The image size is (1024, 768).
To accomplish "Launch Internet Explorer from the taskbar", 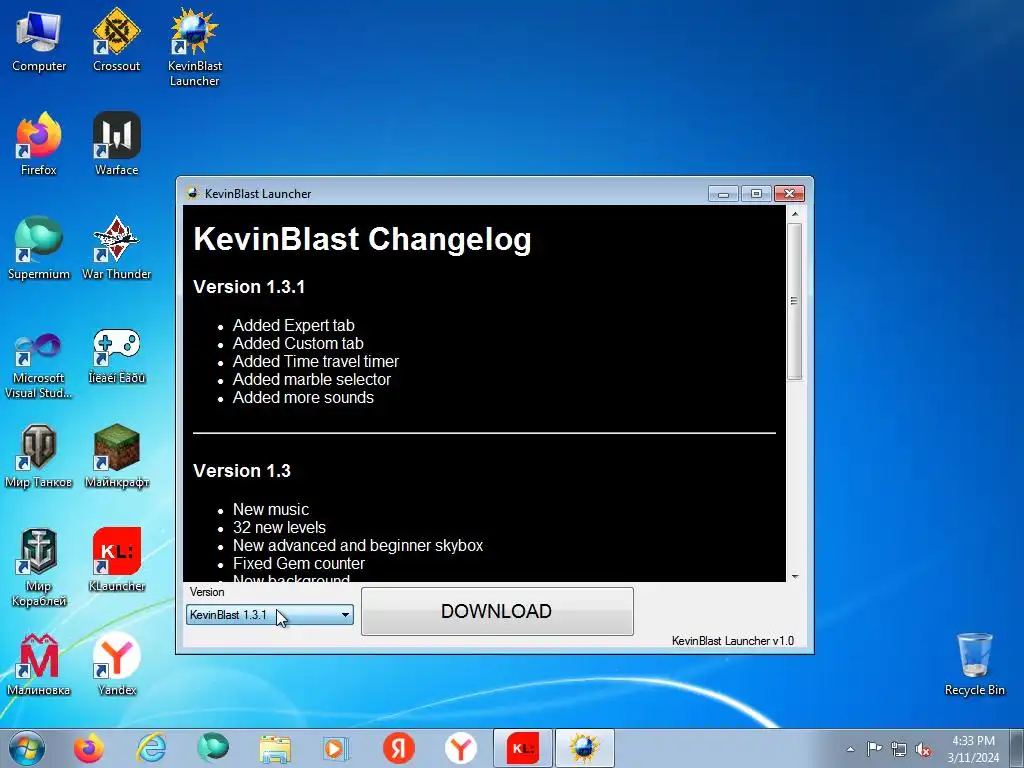I will coord(151,748).
